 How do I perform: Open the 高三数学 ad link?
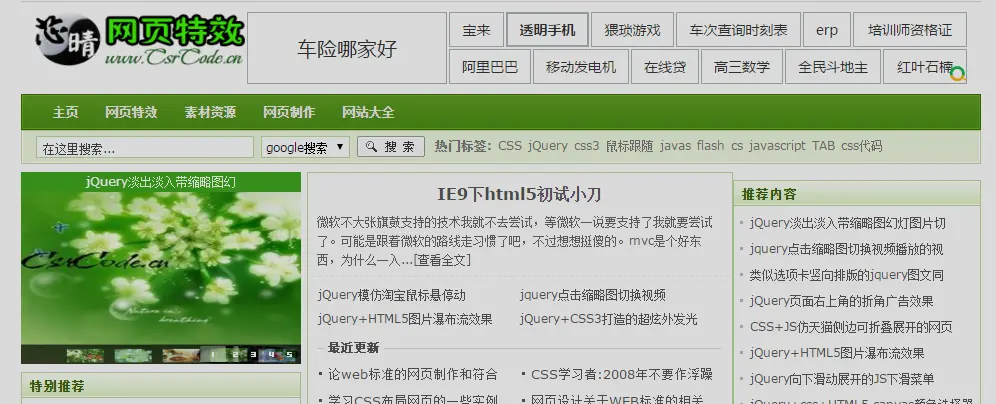coord(742,67)
